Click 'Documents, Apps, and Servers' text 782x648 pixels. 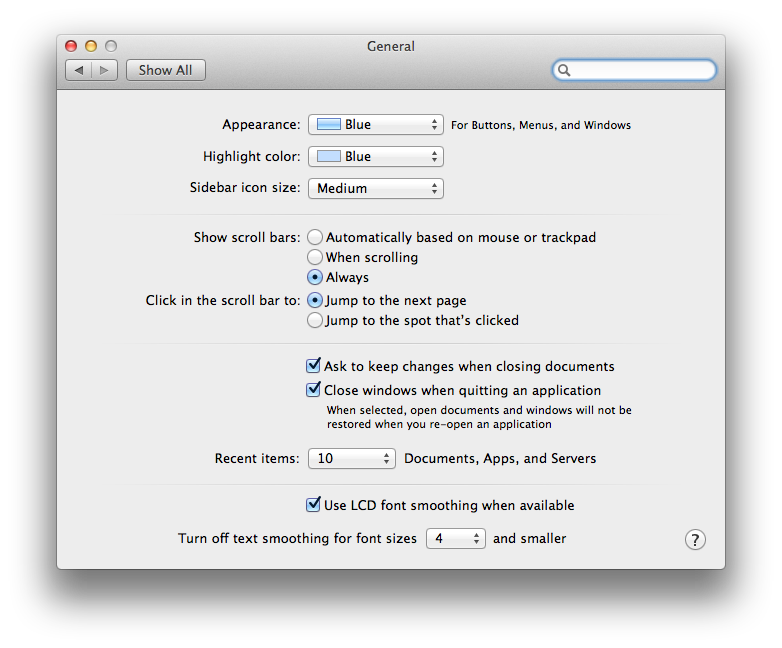coord(500,458)
